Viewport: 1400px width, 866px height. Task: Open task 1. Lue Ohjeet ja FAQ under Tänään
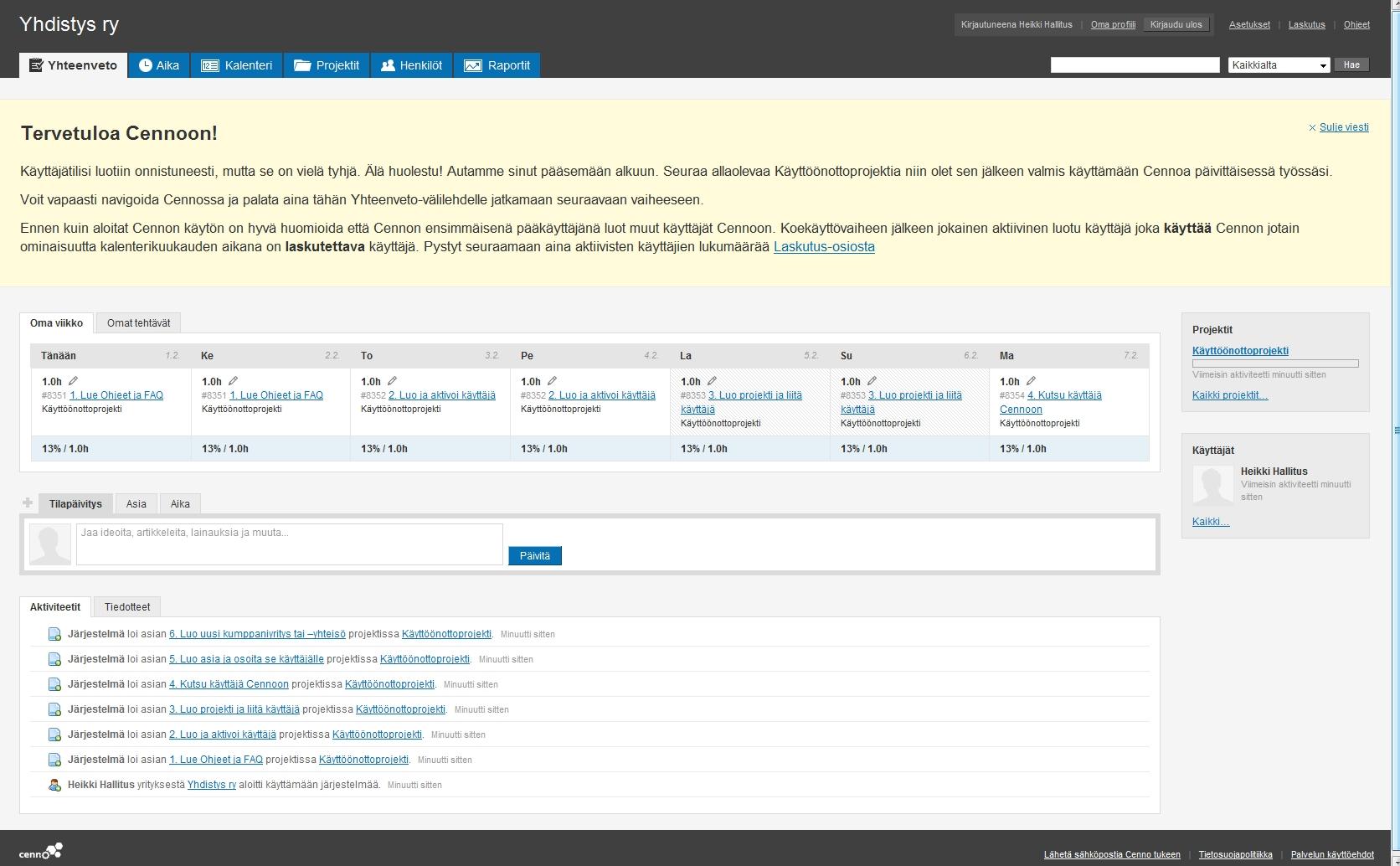(x=116, y=395)
